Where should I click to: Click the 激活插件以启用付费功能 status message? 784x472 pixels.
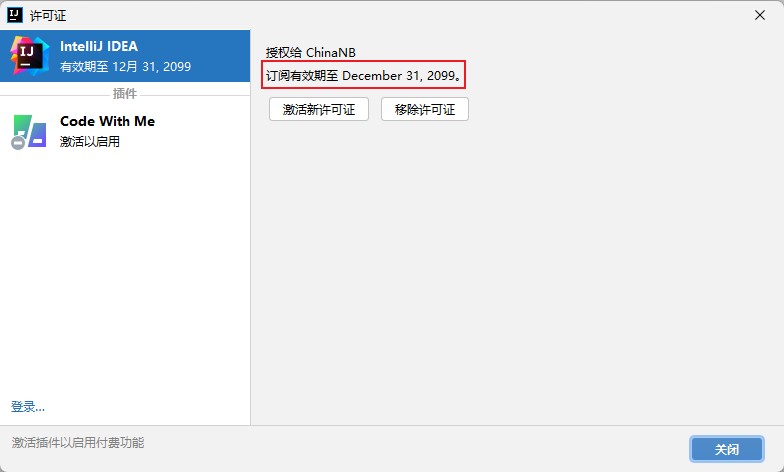tap(78, 442)
